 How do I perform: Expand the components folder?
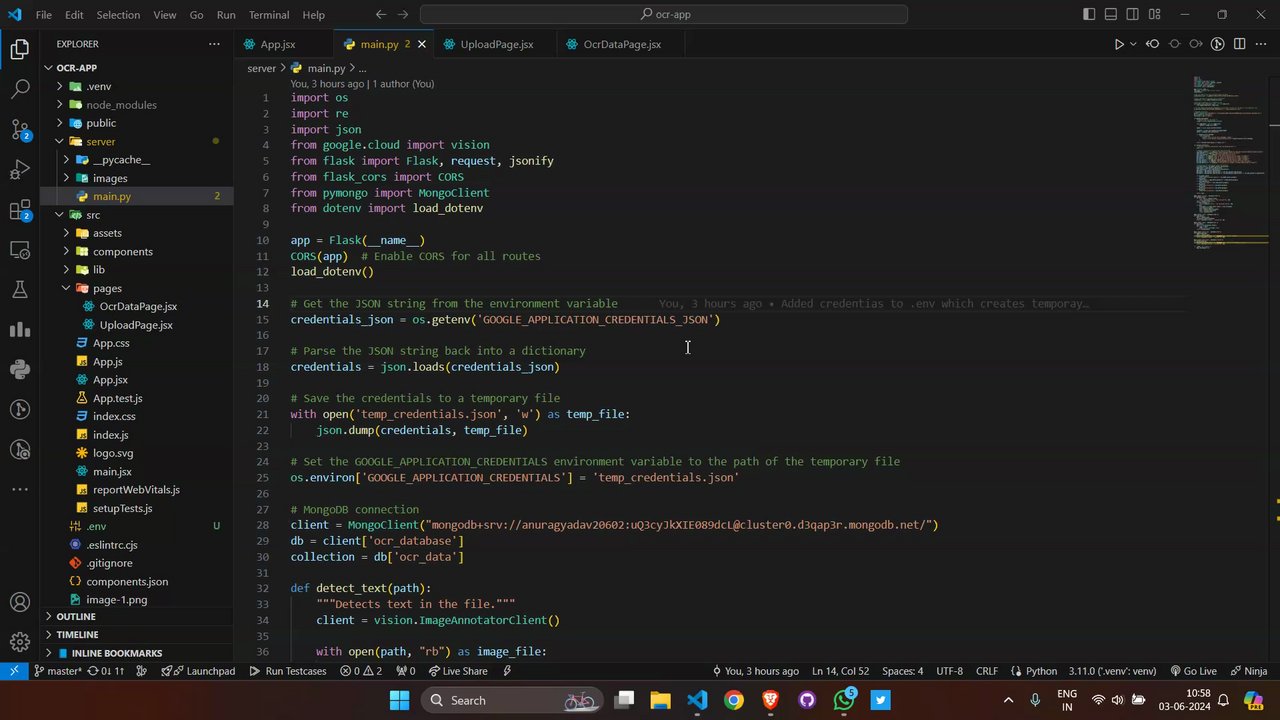67,251
